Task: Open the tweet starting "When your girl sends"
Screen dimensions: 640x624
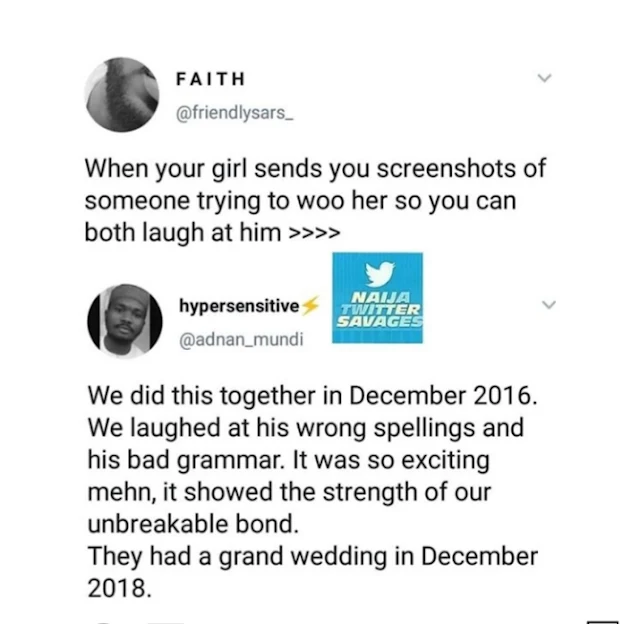Action: [315, 200]
